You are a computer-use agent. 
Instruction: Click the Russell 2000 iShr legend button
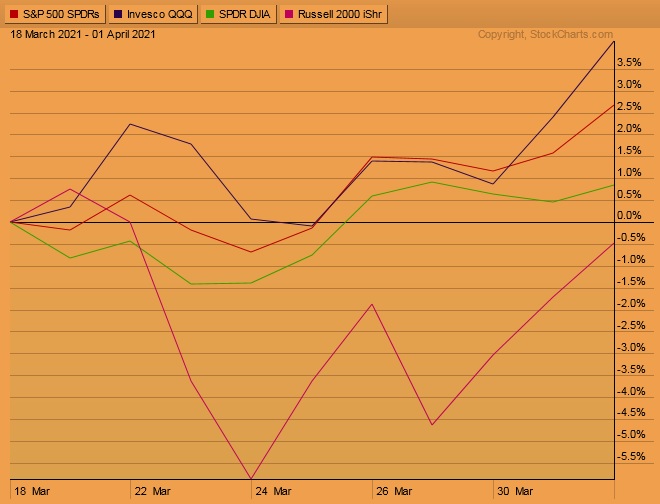coord(333,14)
